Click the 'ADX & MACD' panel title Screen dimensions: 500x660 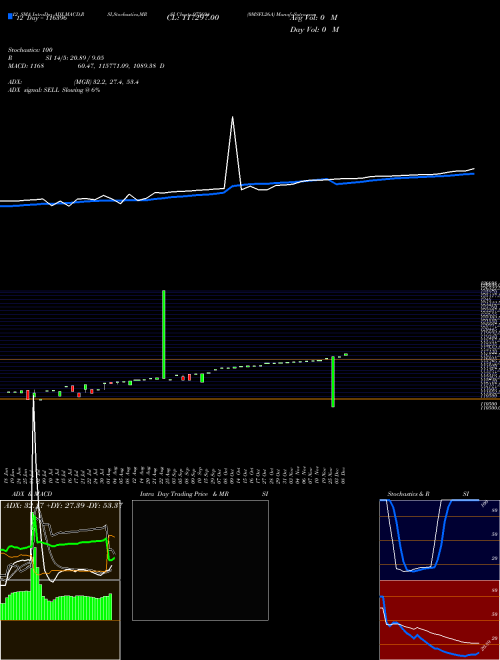tap(32, 494)
